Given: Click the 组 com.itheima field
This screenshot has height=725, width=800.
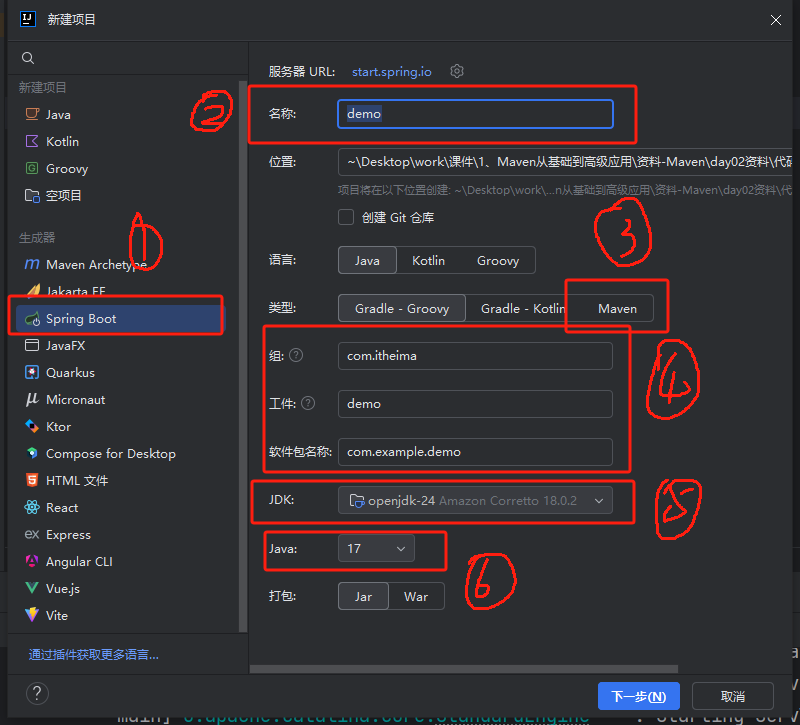Looking at the screenshot, I should (475, 356).
